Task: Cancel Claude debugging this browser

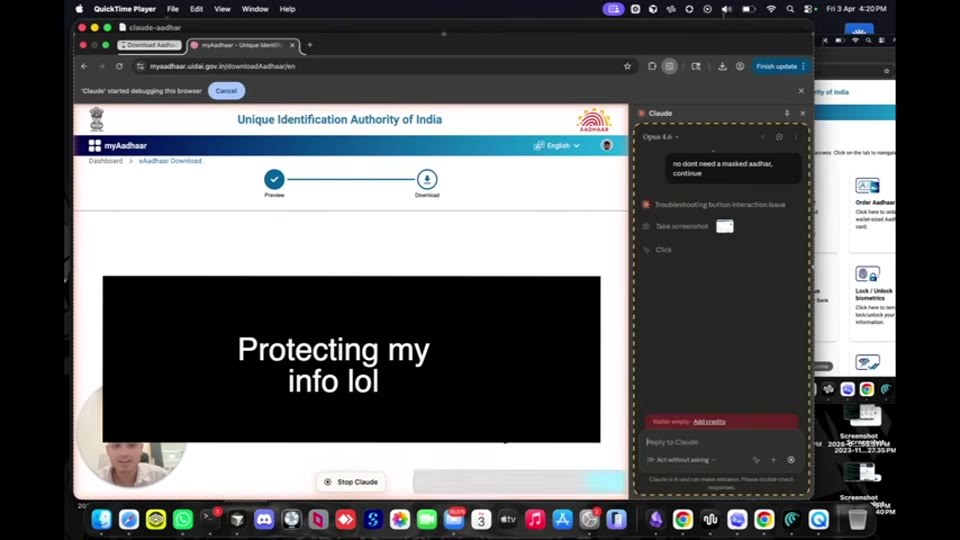Action: click(226, 91)
